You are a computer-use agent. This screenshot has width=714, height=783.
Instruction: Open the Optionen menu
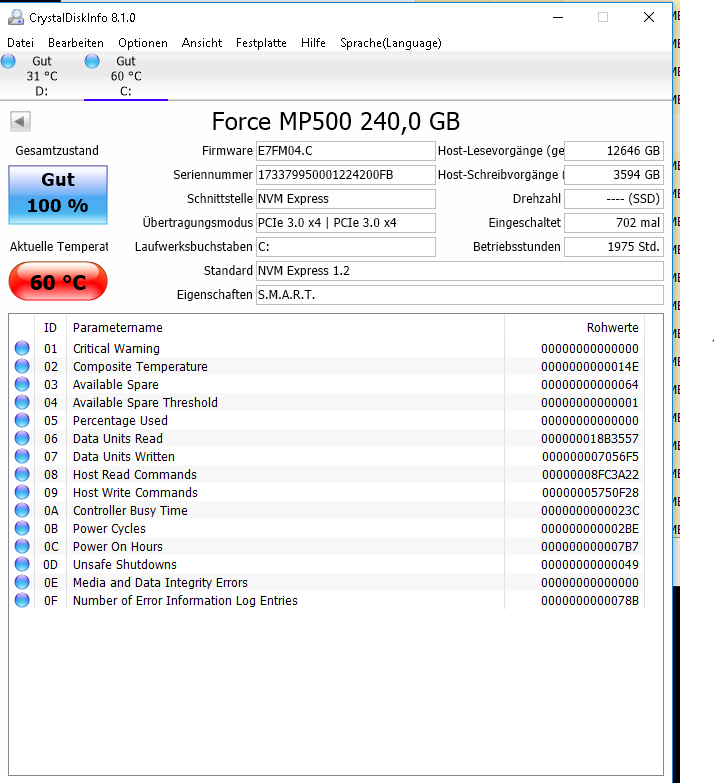143,43
